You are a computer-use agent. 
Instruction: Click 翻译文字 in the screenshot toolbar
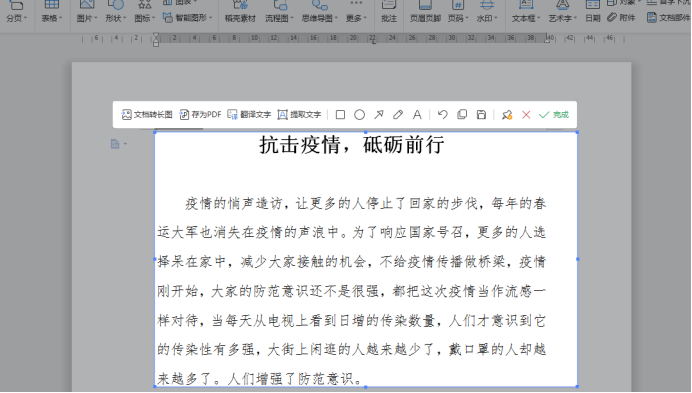249,115
